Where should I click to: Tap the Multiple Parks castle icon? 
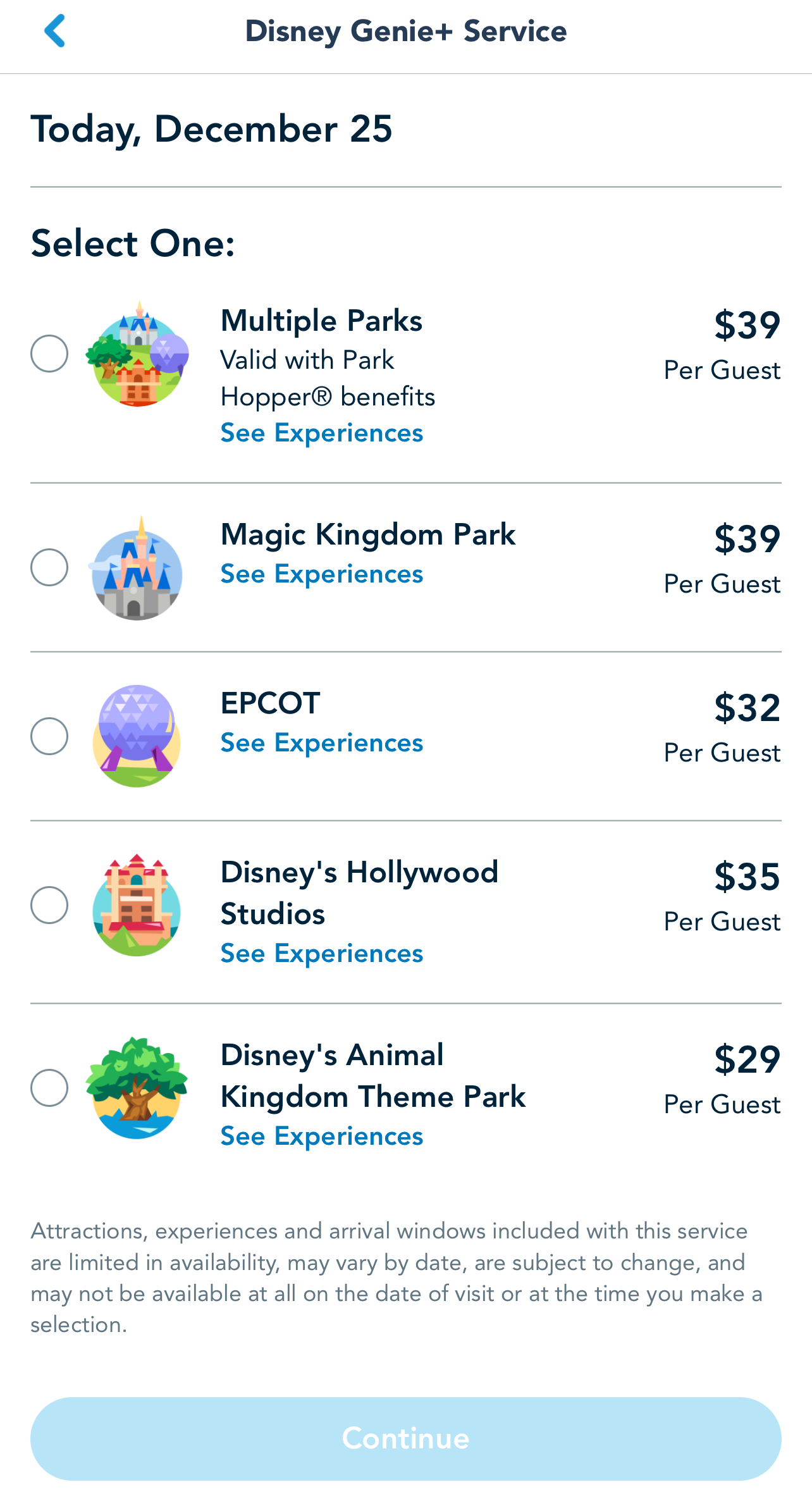click(x=137, y=355)
